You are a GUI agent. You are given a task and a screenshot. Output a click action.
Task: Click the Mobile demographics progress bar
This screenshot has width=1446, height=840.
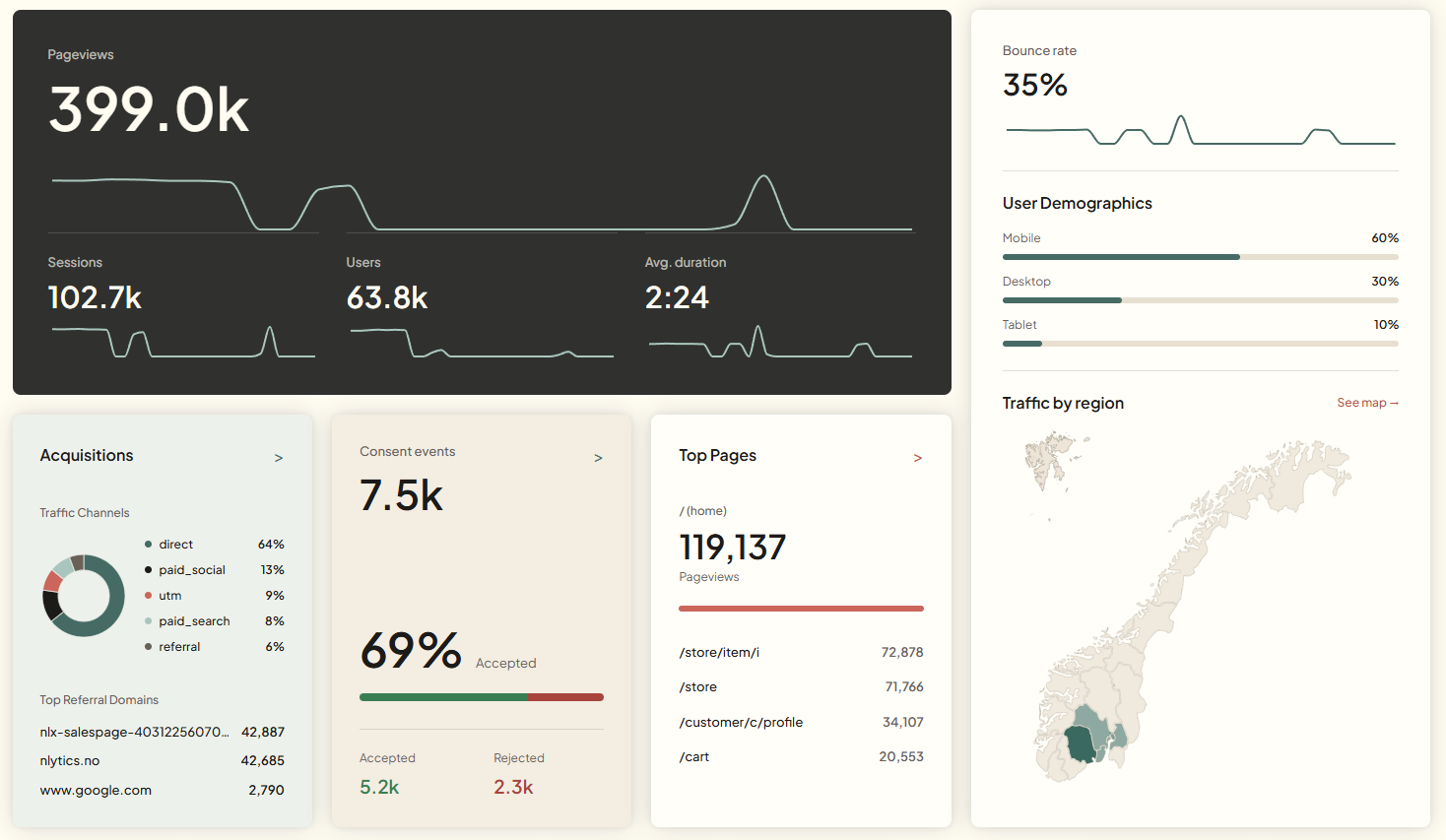tap(1200, 257)
